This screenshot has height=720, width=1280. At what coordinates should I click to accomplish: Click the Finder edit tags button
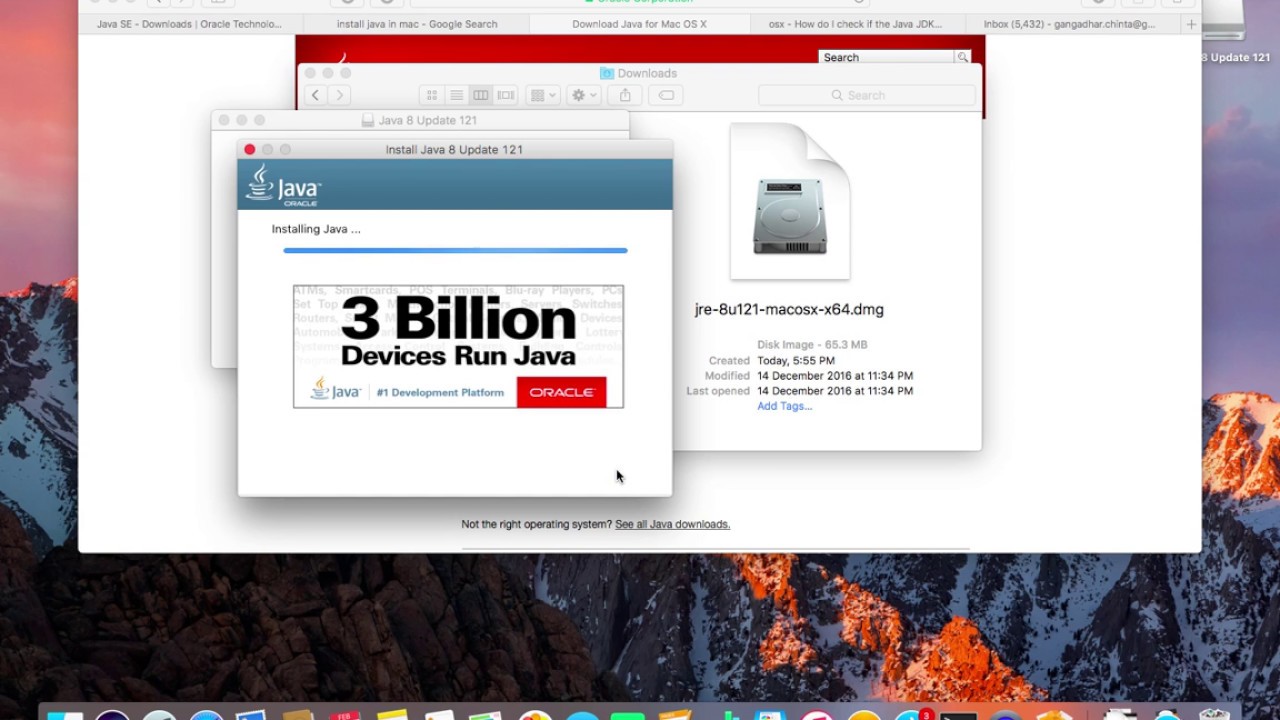(666, 95)
